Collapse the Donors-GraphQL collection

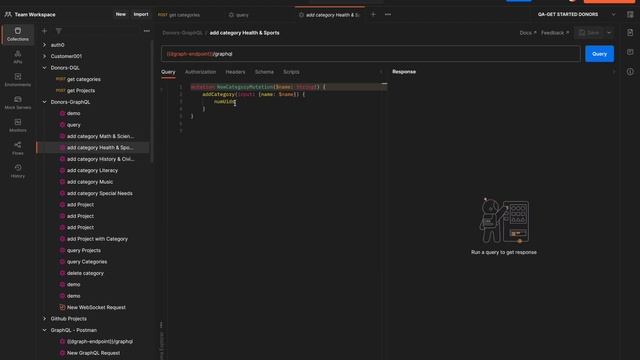point(44,102)
